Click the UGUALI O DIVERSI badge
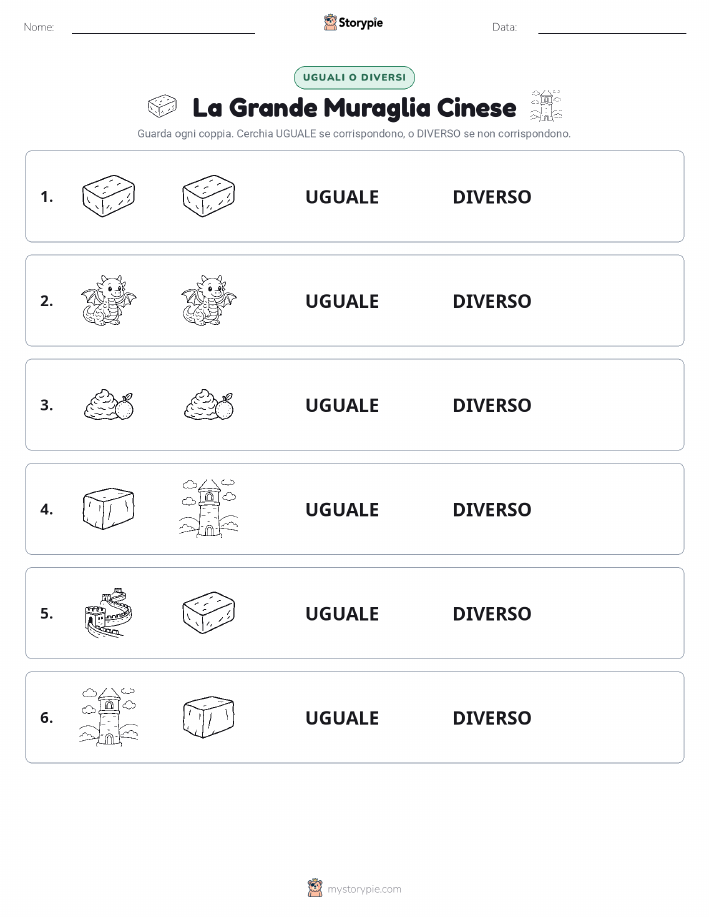Viewport: 709px width, 917px height. 354,77
